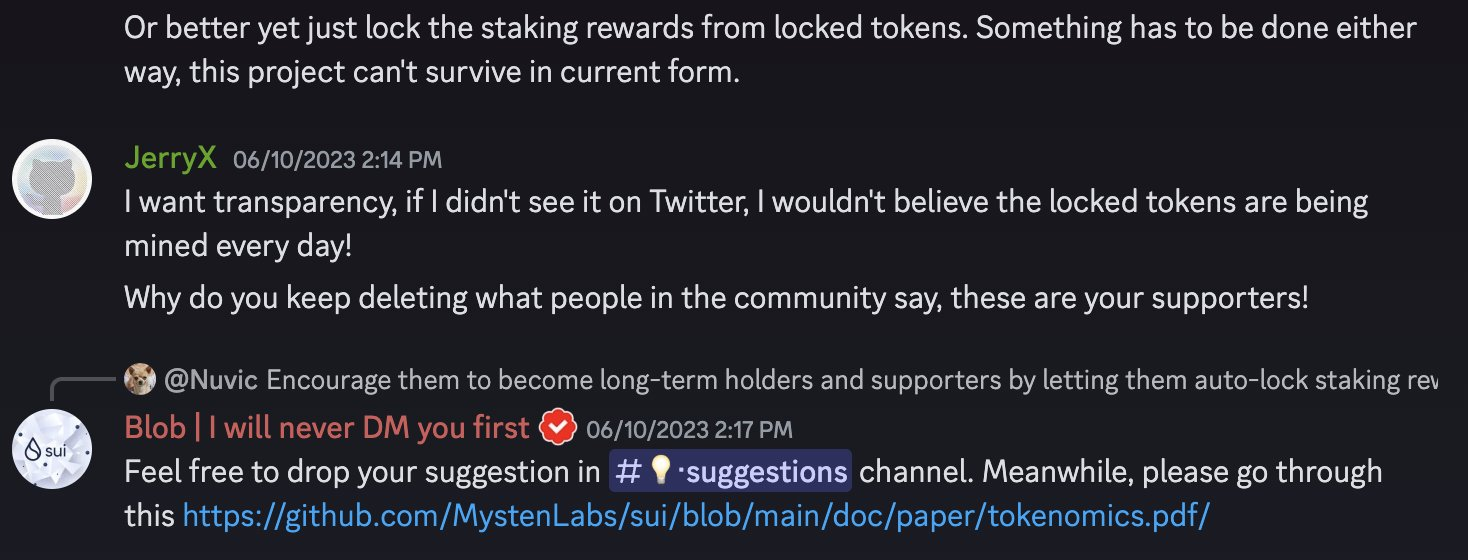Open the GitHub tokenomics.pdf link
Viewport: 1468px width, 560px height.
click(x=696, y=516)
